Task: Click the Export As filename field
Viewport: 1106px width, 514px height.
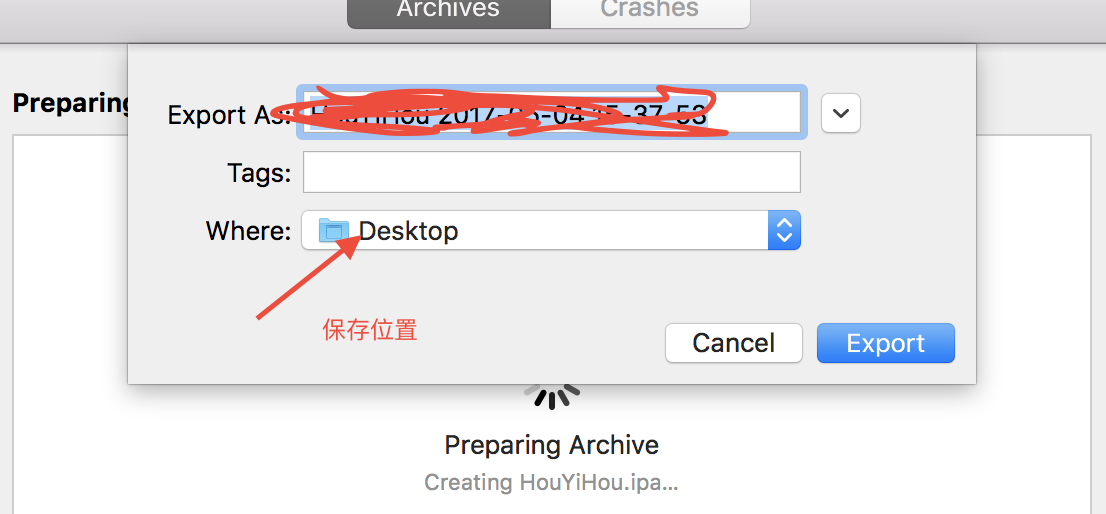Action: [552, 112]
